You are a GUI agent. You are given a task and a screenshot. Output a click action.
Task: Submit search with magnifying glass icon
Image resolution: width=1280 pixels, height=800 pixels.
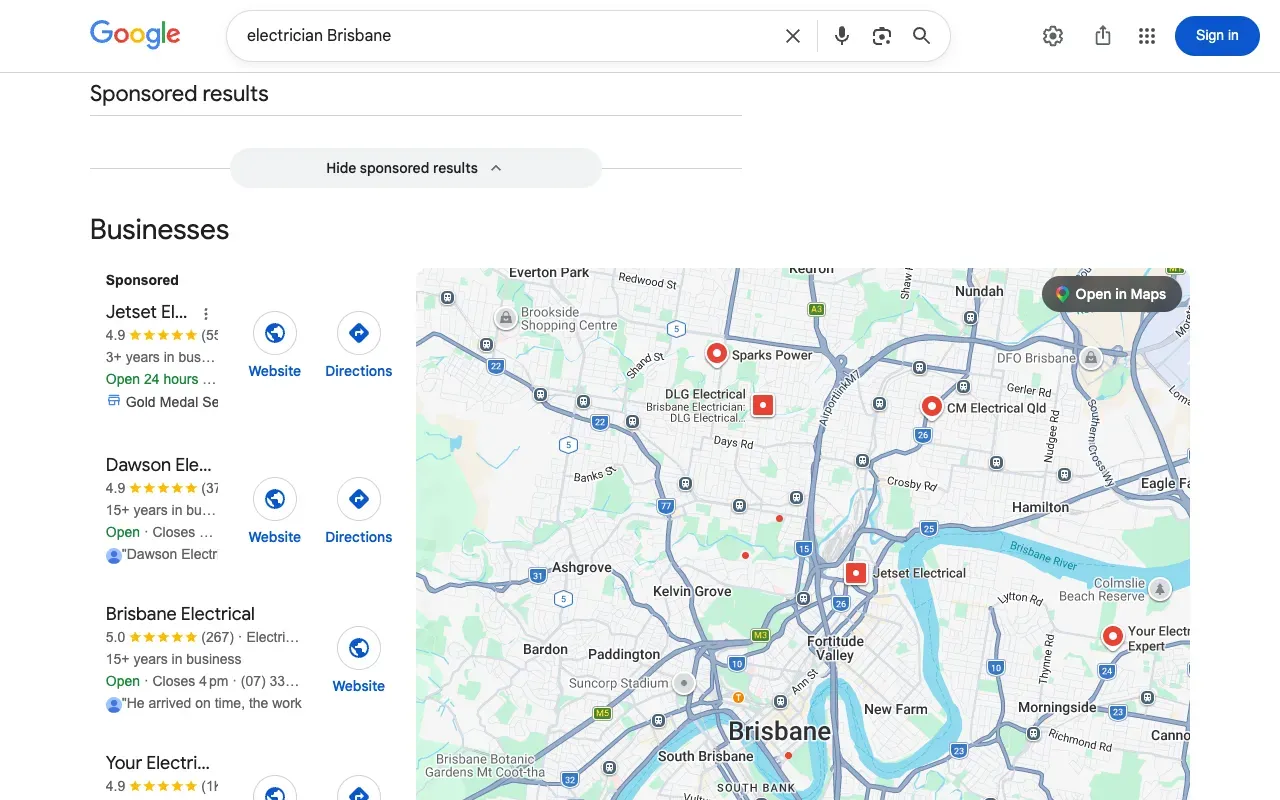922,36
